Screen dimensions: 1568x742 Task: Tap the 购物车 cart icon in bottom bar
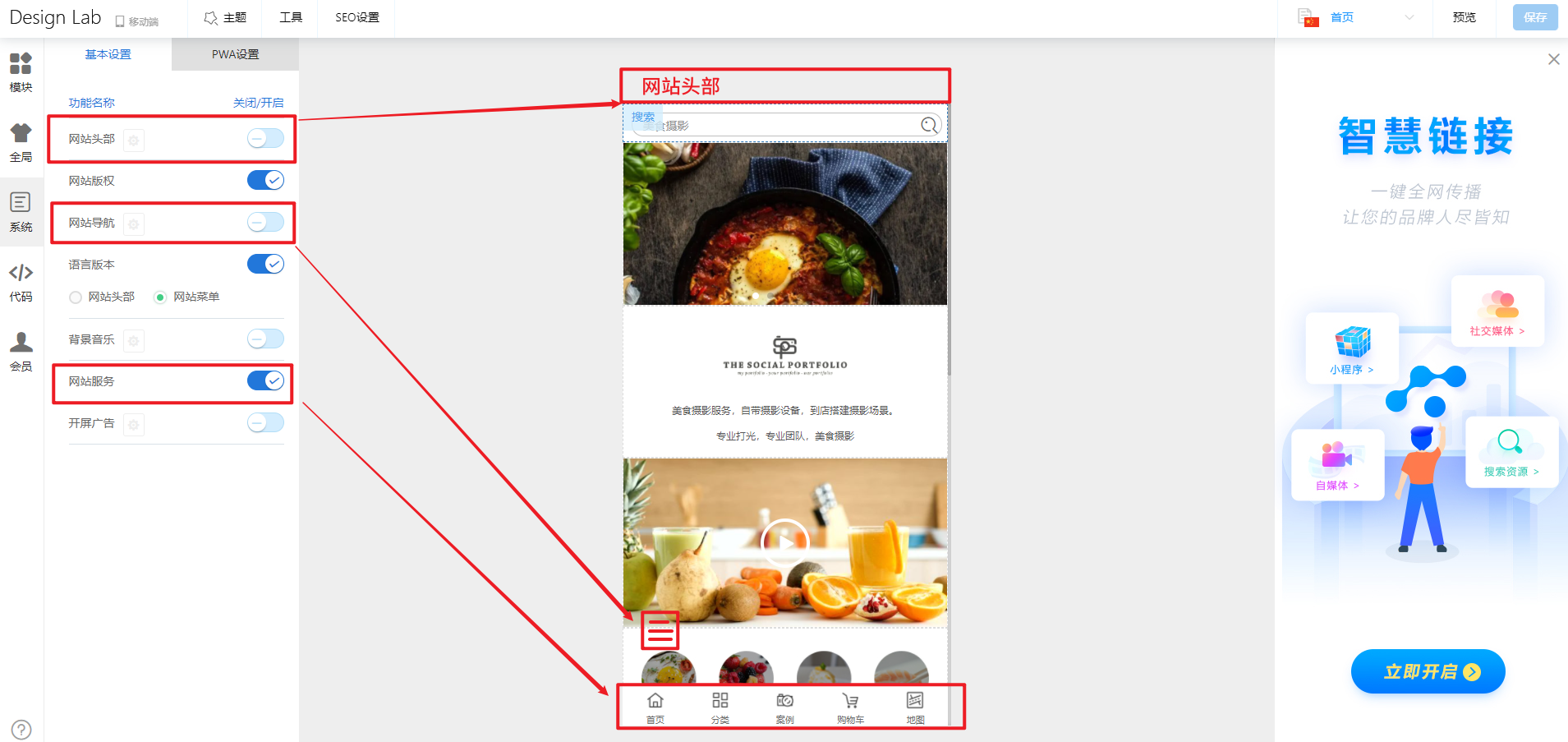pyautogui.click(x=850, y=707)
